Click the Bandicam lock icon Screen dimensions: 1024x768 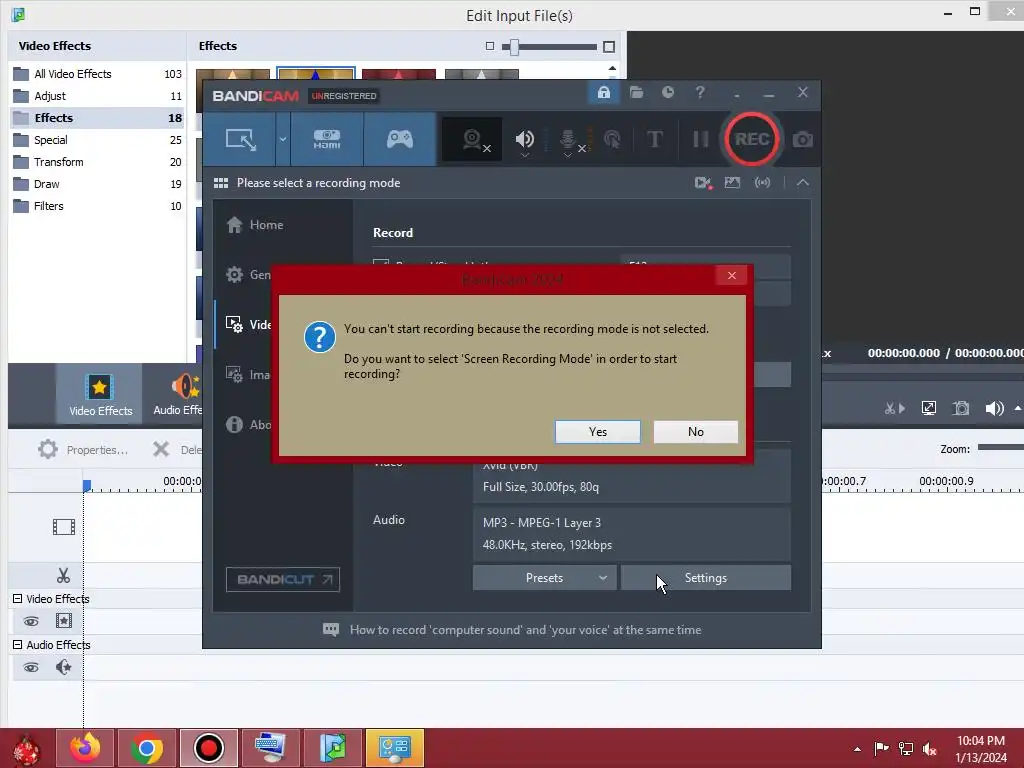(604, 93)
